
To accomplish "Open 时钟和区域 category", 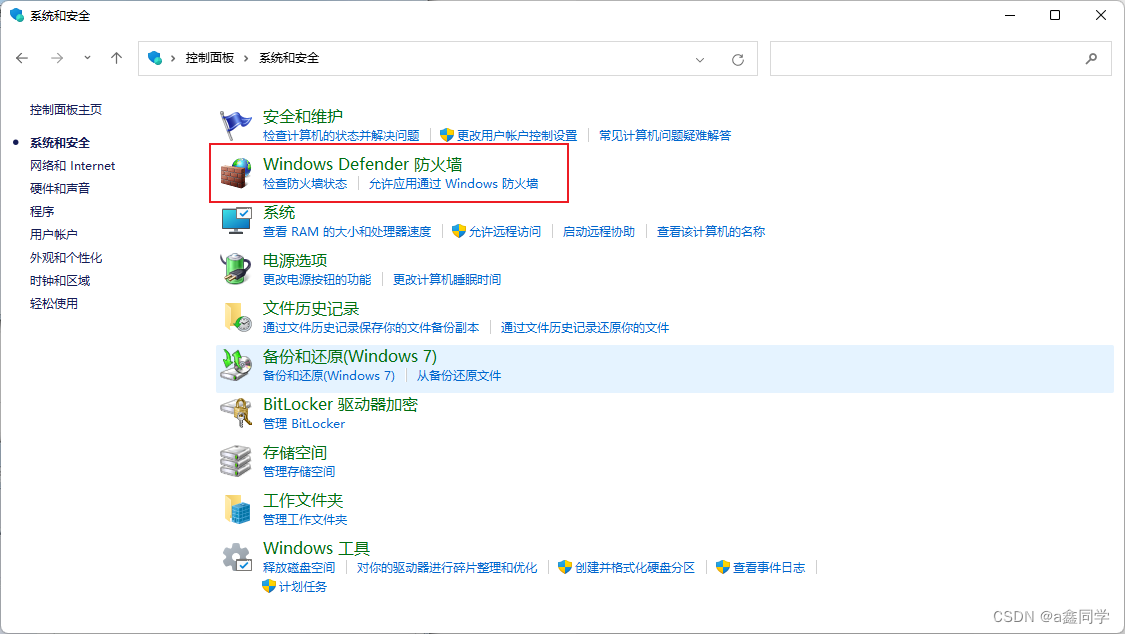I will (x=60, y=280).
